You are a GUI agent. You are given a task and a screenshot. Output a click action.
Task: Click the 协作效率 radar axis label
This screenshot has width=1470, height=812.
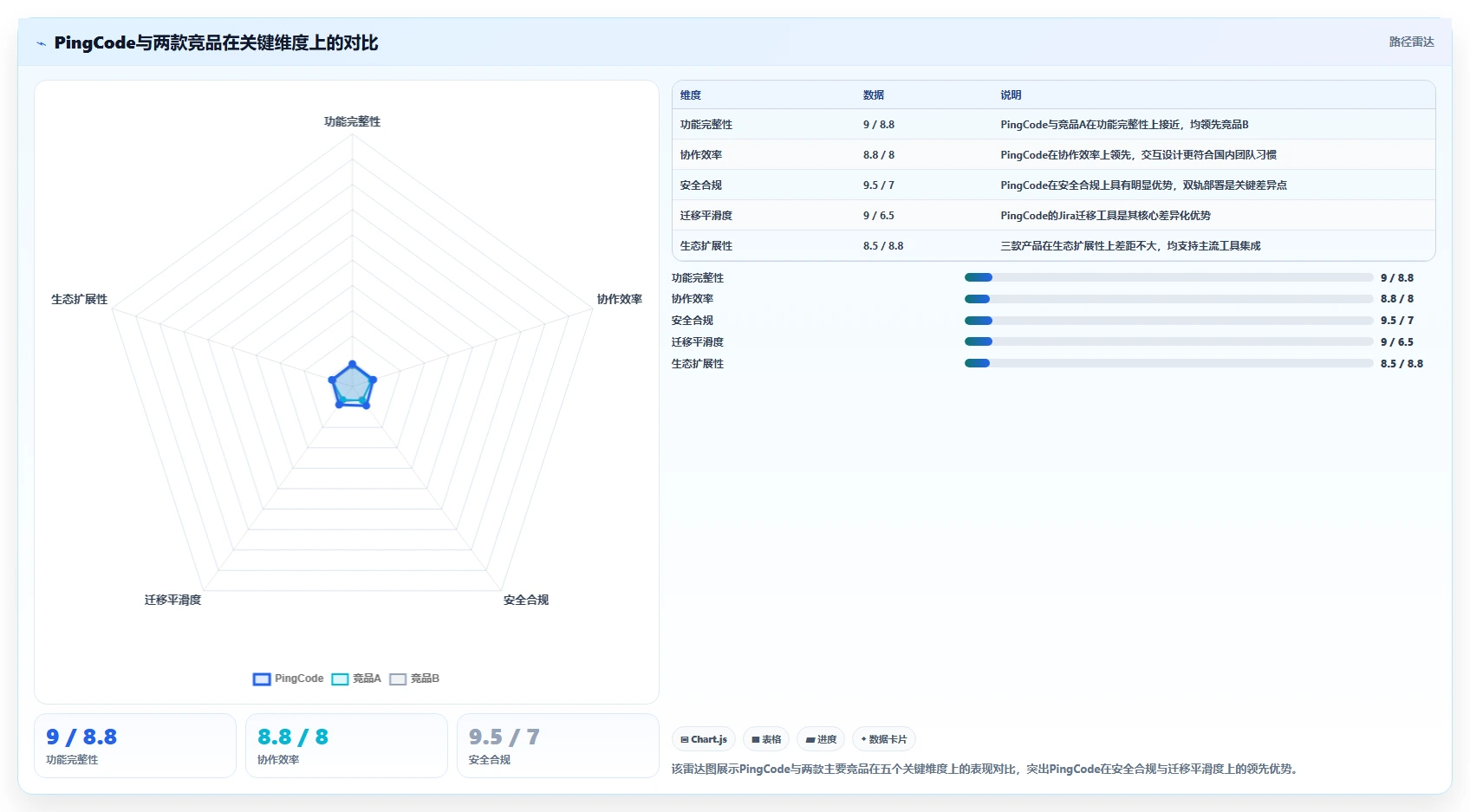[620, 300]
